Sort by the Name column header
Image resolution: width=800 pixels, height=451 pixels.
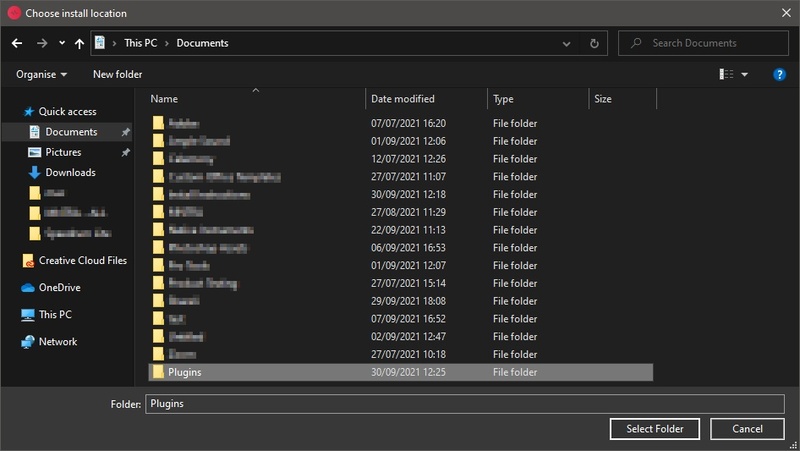click(x=165, y=99)
